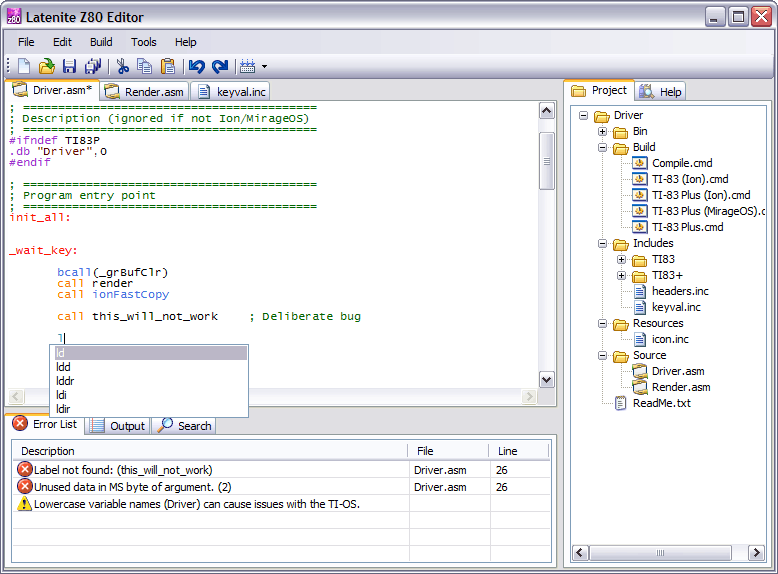This screenshot has height=574, width=778.
Task: Select headers.inc file icon
Action: coord(640,291)
